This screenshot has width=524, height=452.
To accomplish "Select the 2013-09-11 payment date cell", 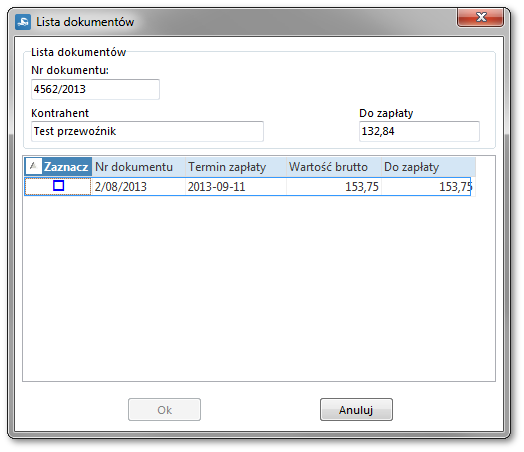I will tap(236, 186).
